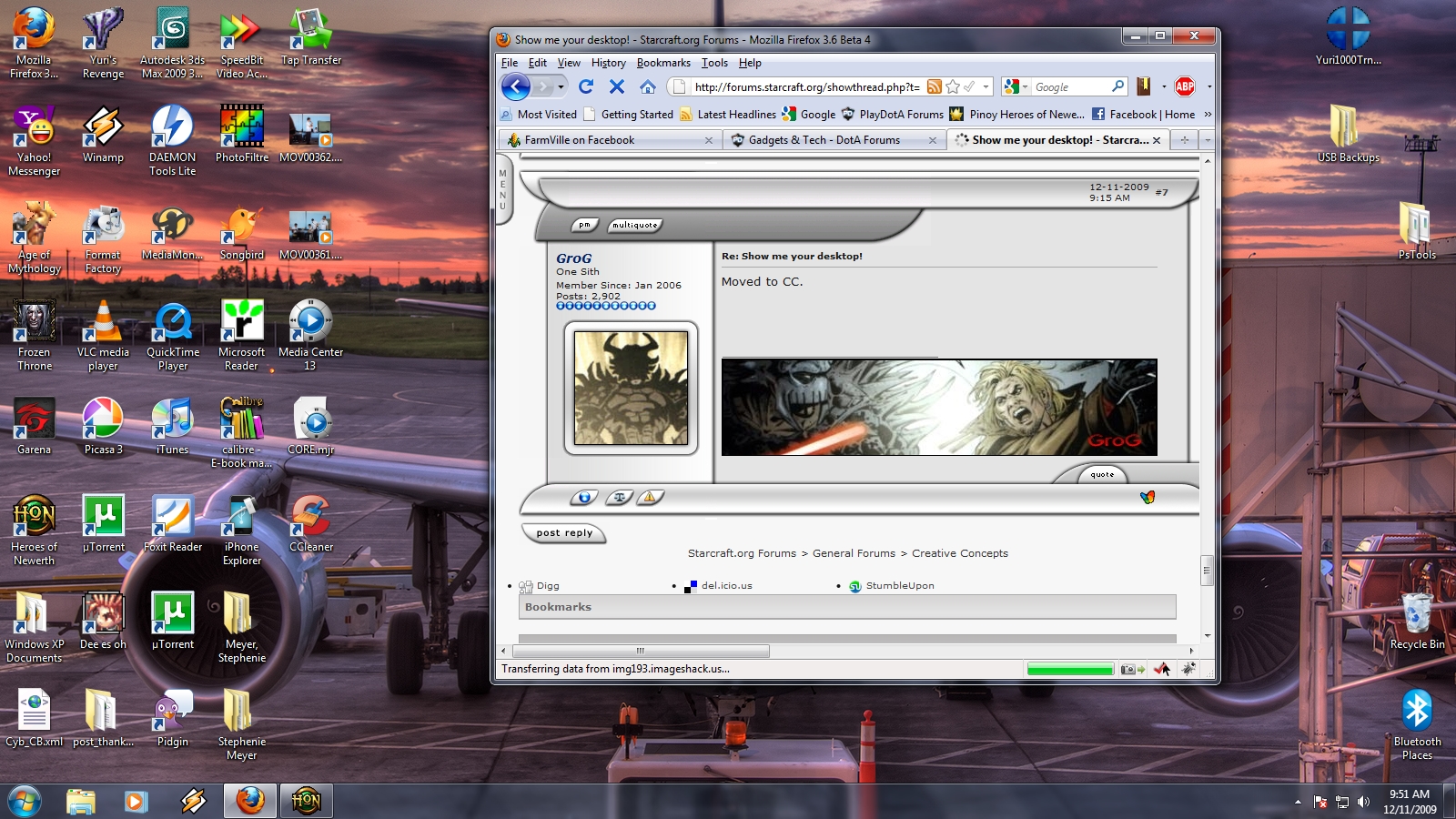This screenshot has width=1456, height=819.
Task: Click Heroes of Newerth taskbar button
Action: click(306, 801)
